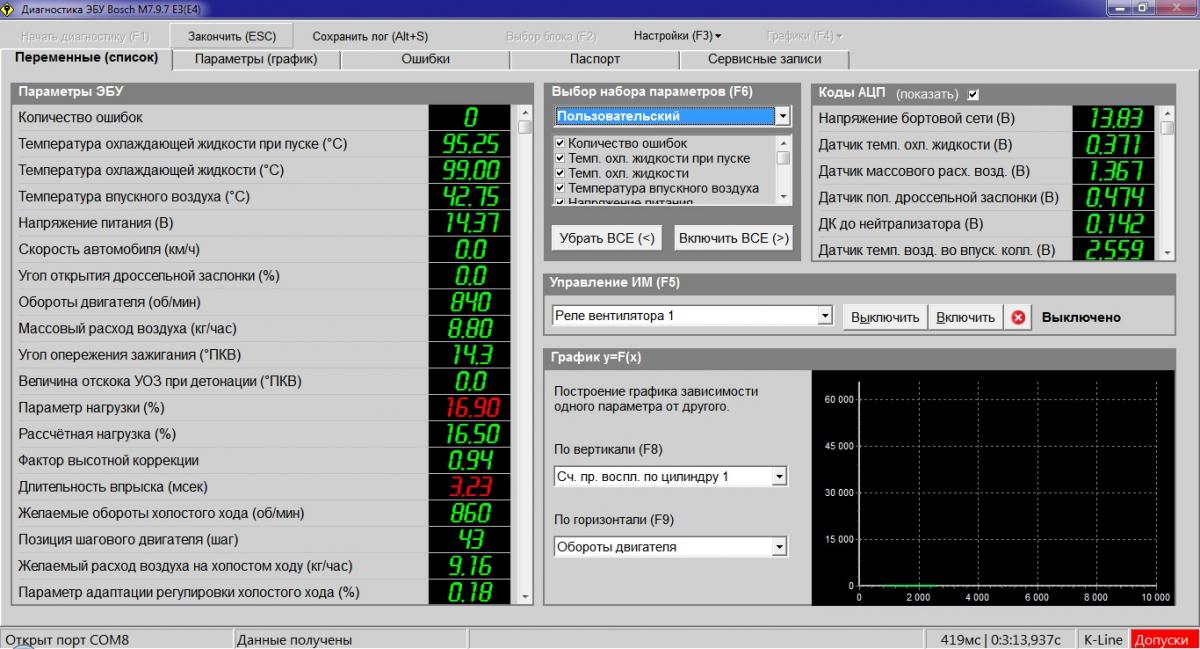Open the 'Настройки (F3)' menu
The height and width of the screenshot is (649, 1200).
677,36
